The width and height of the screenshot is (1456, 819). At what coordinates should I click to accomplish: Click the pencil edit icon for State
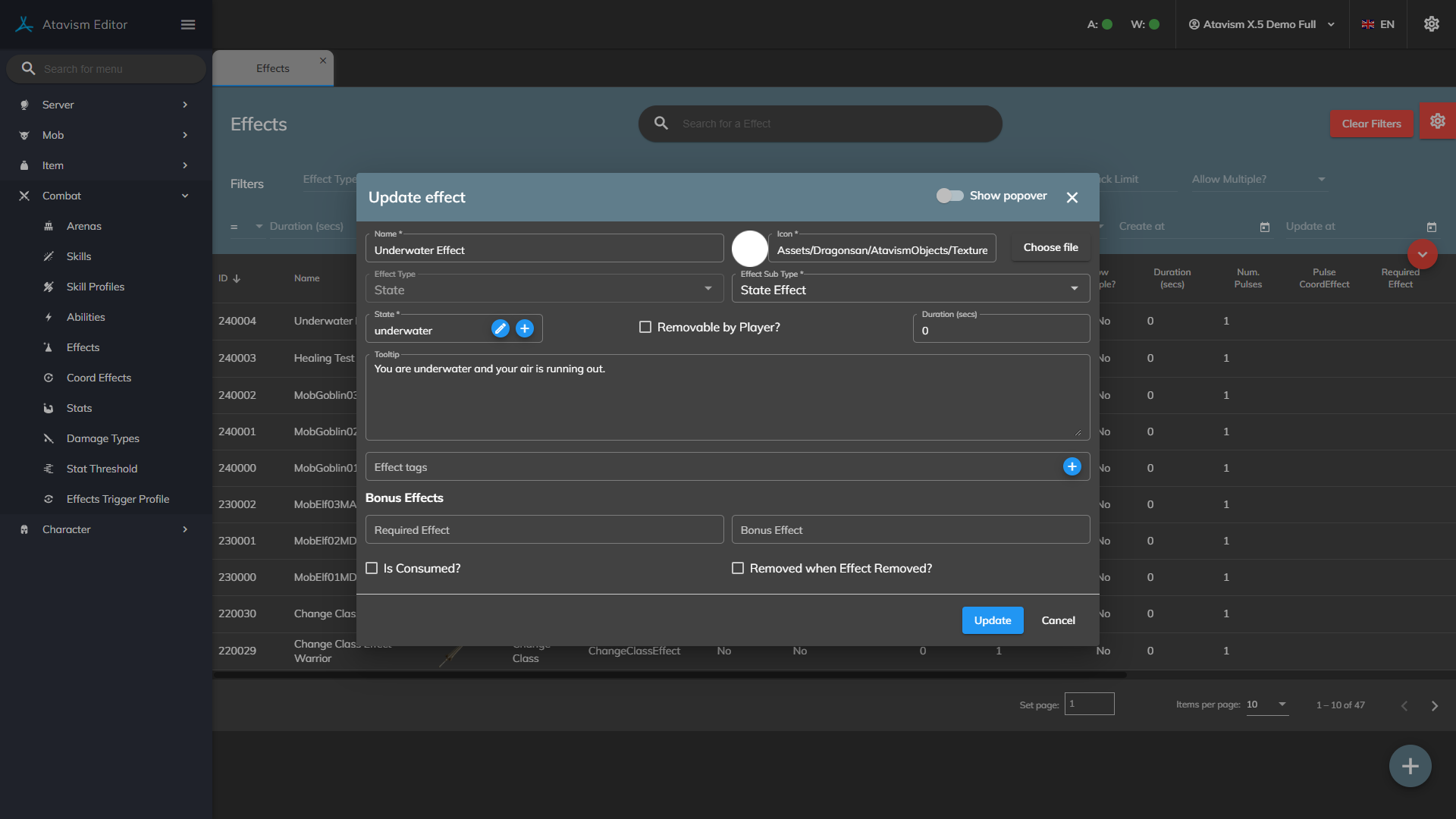500,328
